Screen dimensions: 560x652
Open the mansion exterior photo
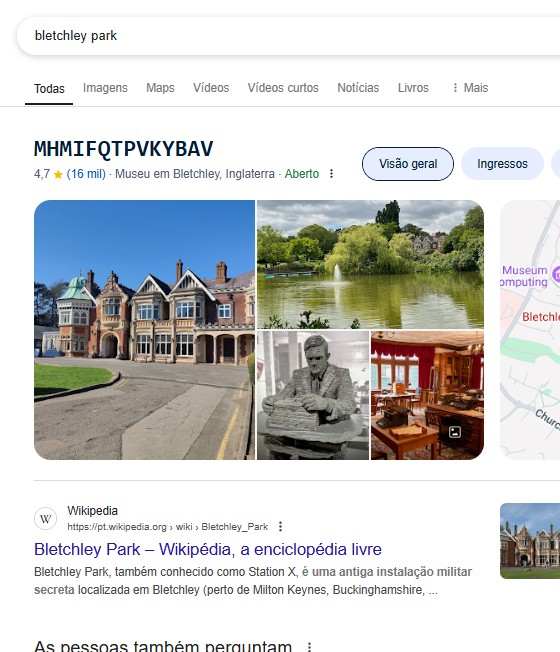[x=144, y=330]
